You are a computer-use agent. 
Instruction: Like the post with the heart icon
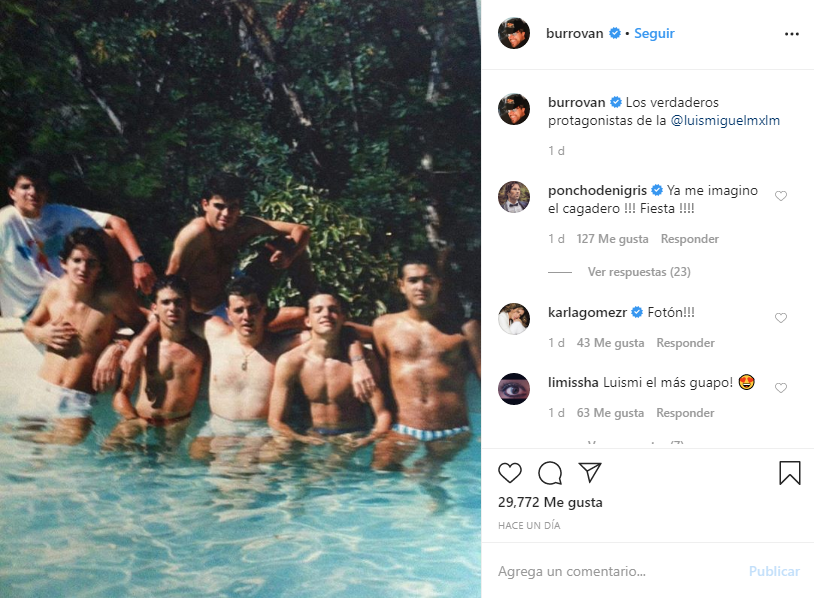[510, 473]
